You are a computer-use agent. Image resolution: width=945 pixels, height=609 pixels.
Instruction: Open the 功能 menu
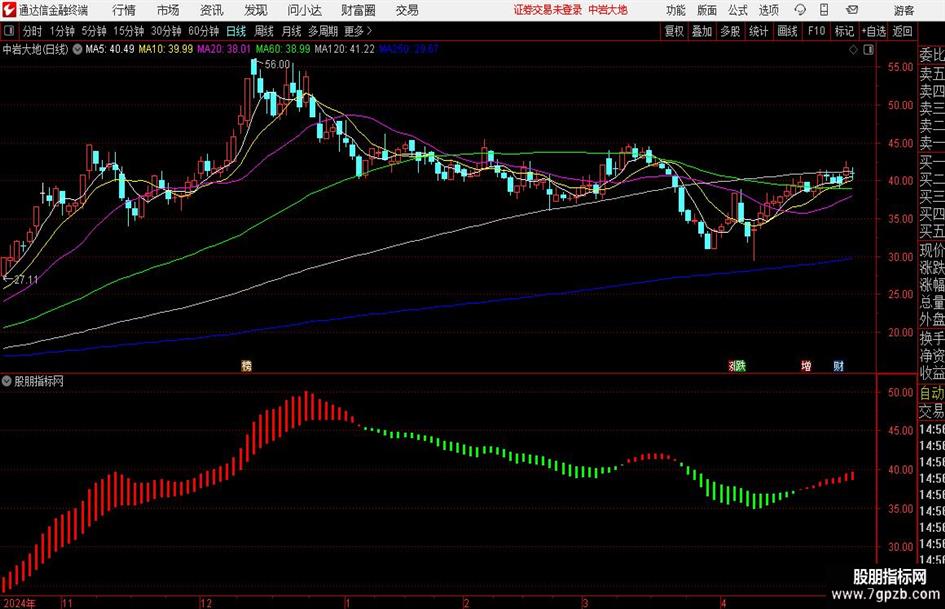pyautogui.click(x=676, y=10)
